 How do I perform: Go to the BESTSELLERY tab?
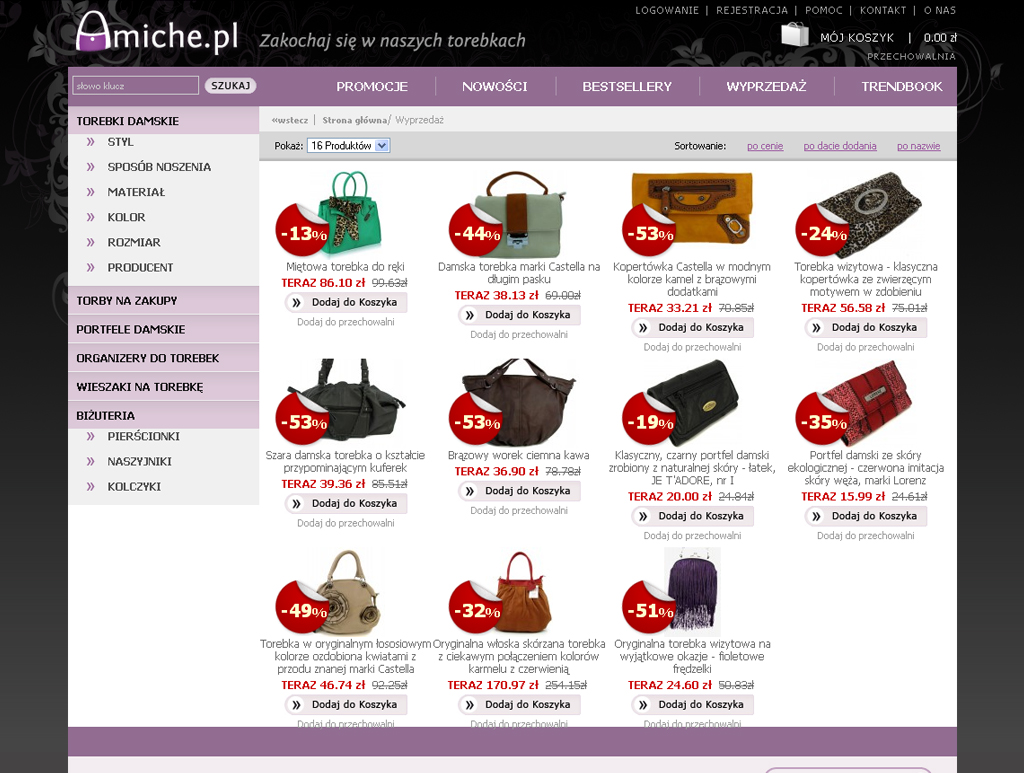pyautogui.click(x=627, y=86)
